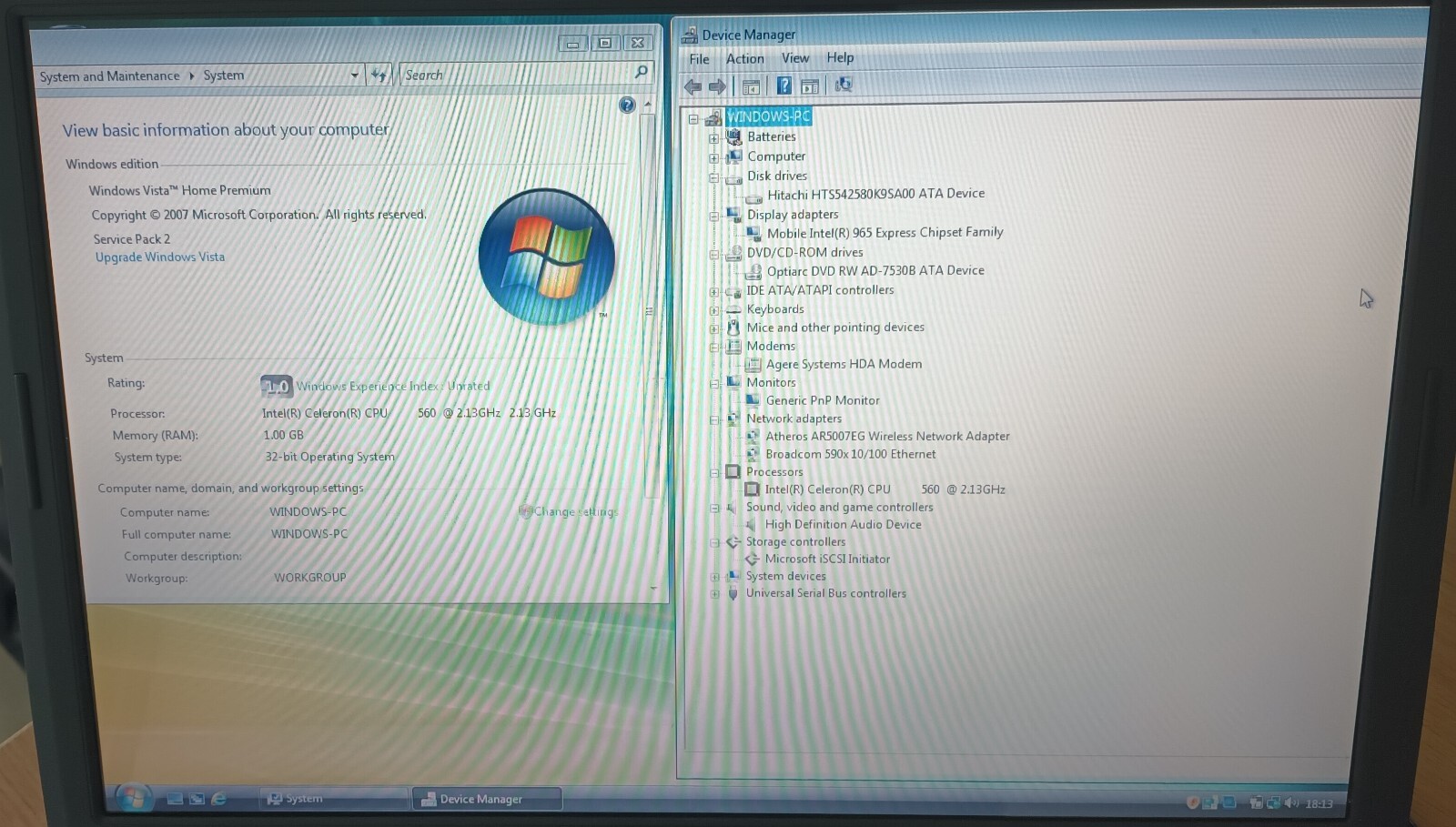Click the volume speaker tray icon
Viewport: 1456px width, 827px height.
pos(1291,802)
